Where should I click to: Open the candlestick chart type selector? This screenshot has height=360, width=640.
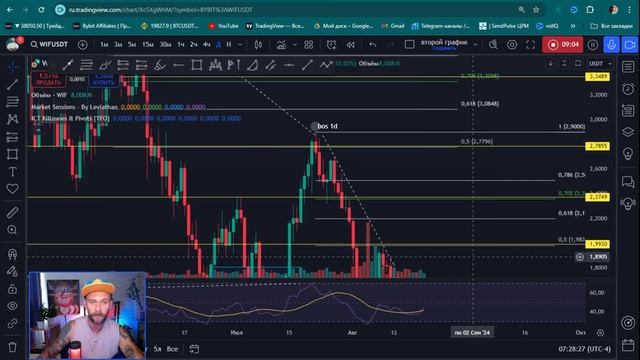(x=258, y=44)
